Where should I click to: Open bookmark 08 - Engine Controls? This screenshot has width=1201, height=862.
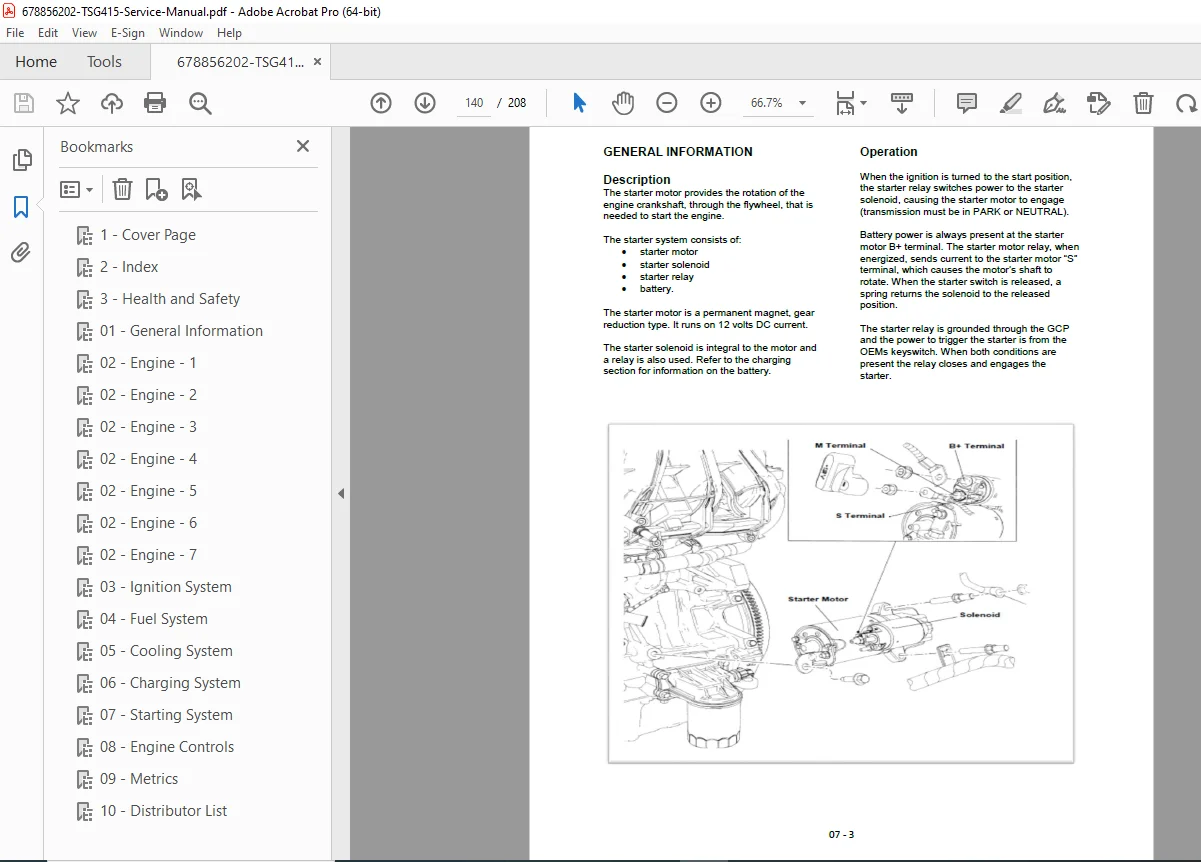167,747
